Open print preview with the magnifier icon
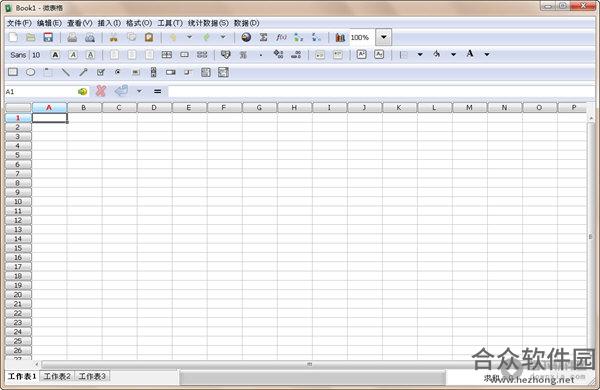Viewport: 600px width, 390px height. pyautogui.click(x=90, y=38)
